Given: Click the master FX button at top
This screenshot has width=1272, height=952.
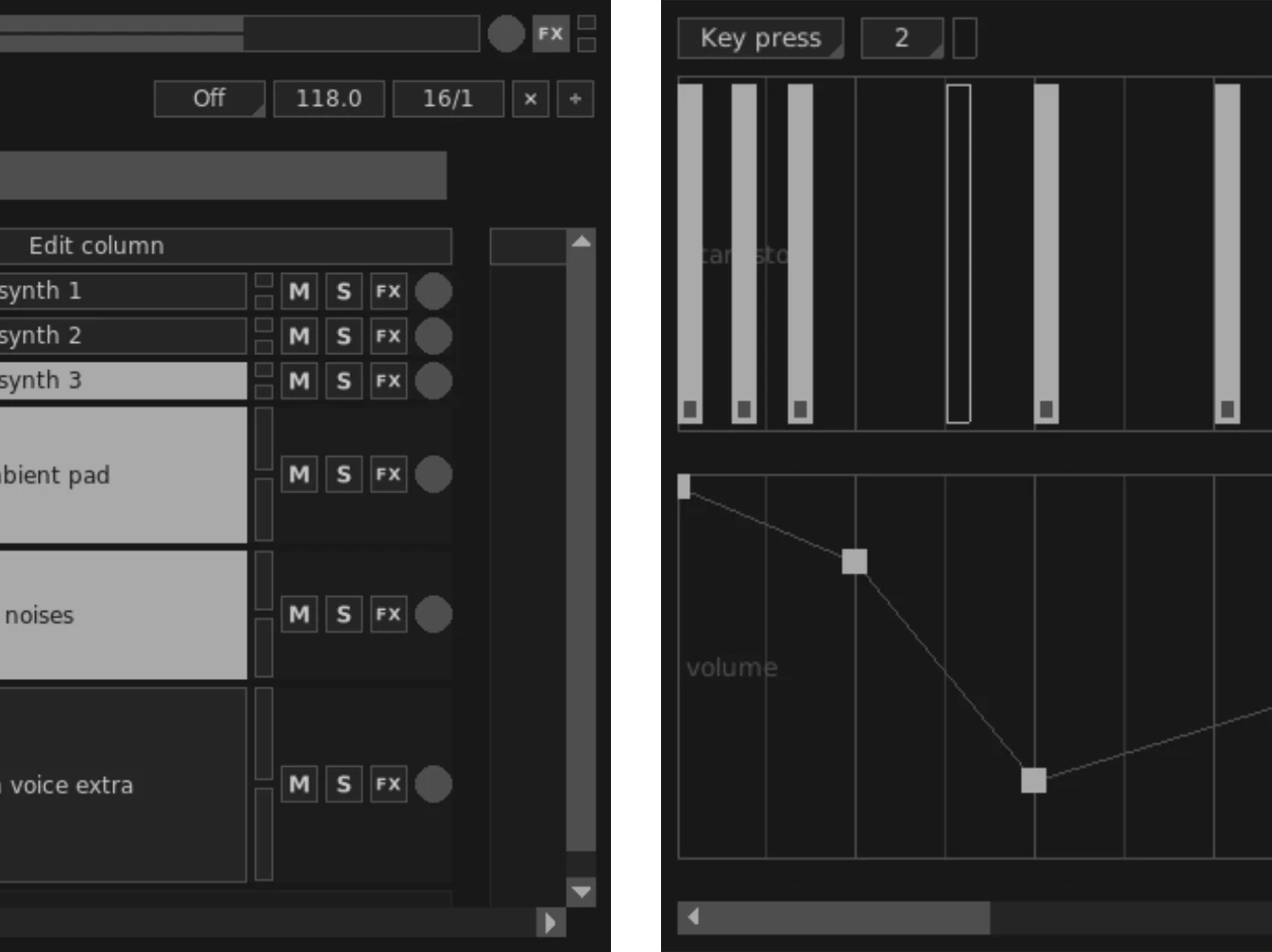Looking at the screenshot, I should pyautogui.click(x=551, y=34).
